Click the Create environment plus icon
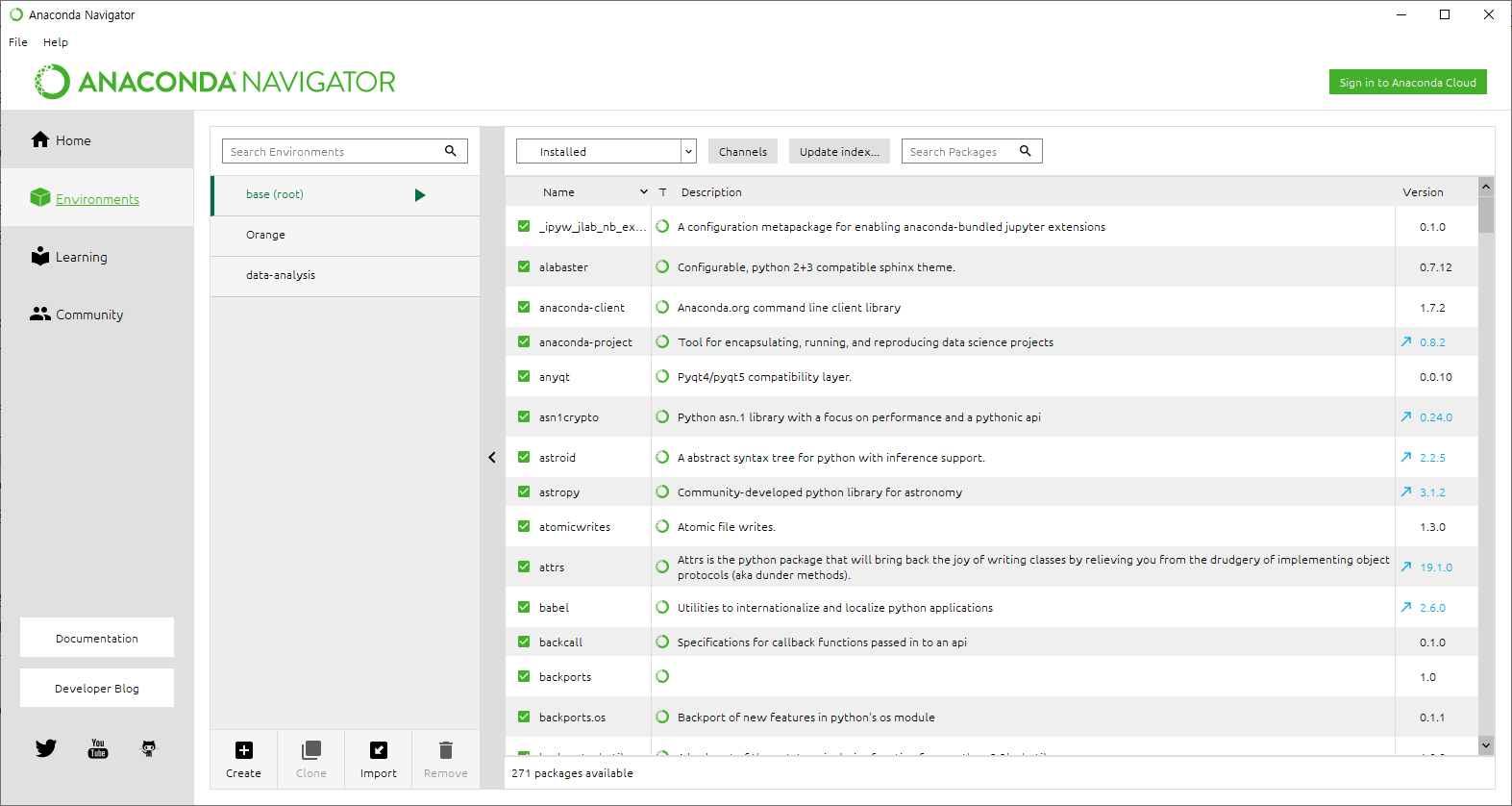Viewport: 1512px width, 806px height. coord(244,750)
